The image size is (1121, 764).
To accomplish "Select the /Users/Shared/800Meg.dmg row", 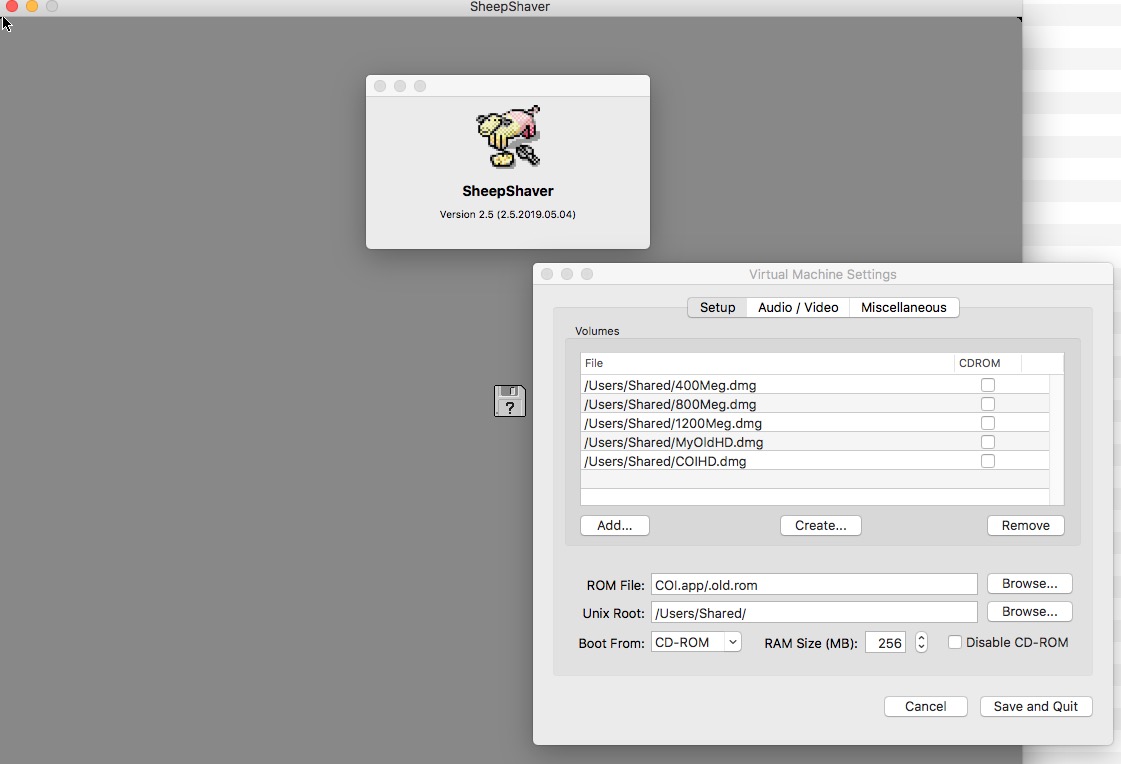I will [x=815, y=405].
